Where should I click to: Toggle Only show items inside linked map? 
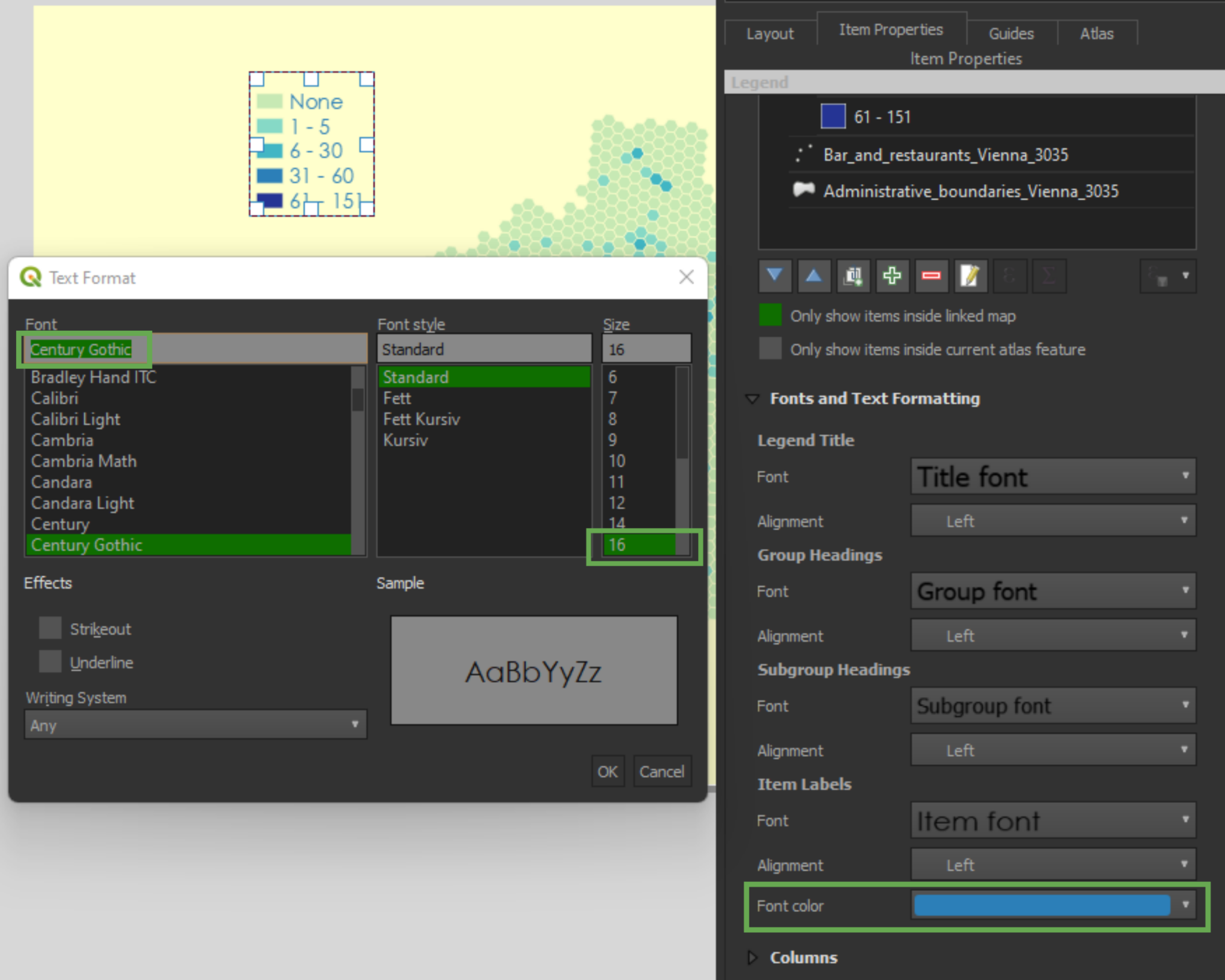[770, 315]
